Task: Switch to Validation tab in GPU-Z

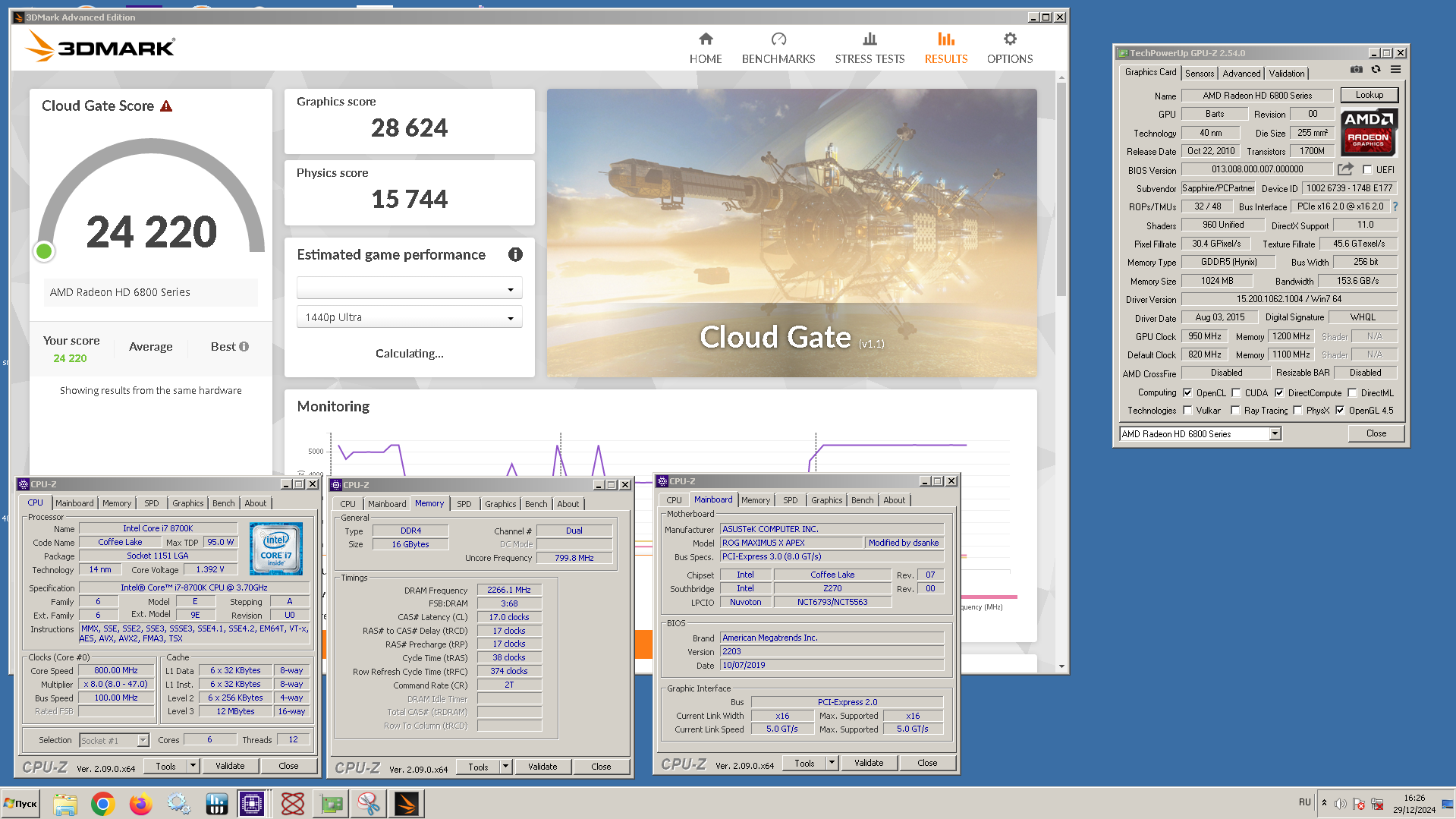Action: (1287, 74)
